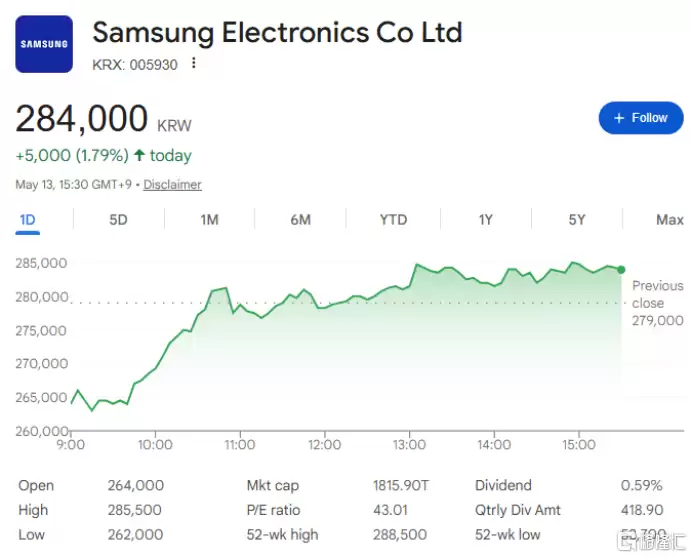Image resolution: width=692 pixels, height=558 pixels.
Task: Click the watermark logo in bottom corner
Action: point(651,541)
